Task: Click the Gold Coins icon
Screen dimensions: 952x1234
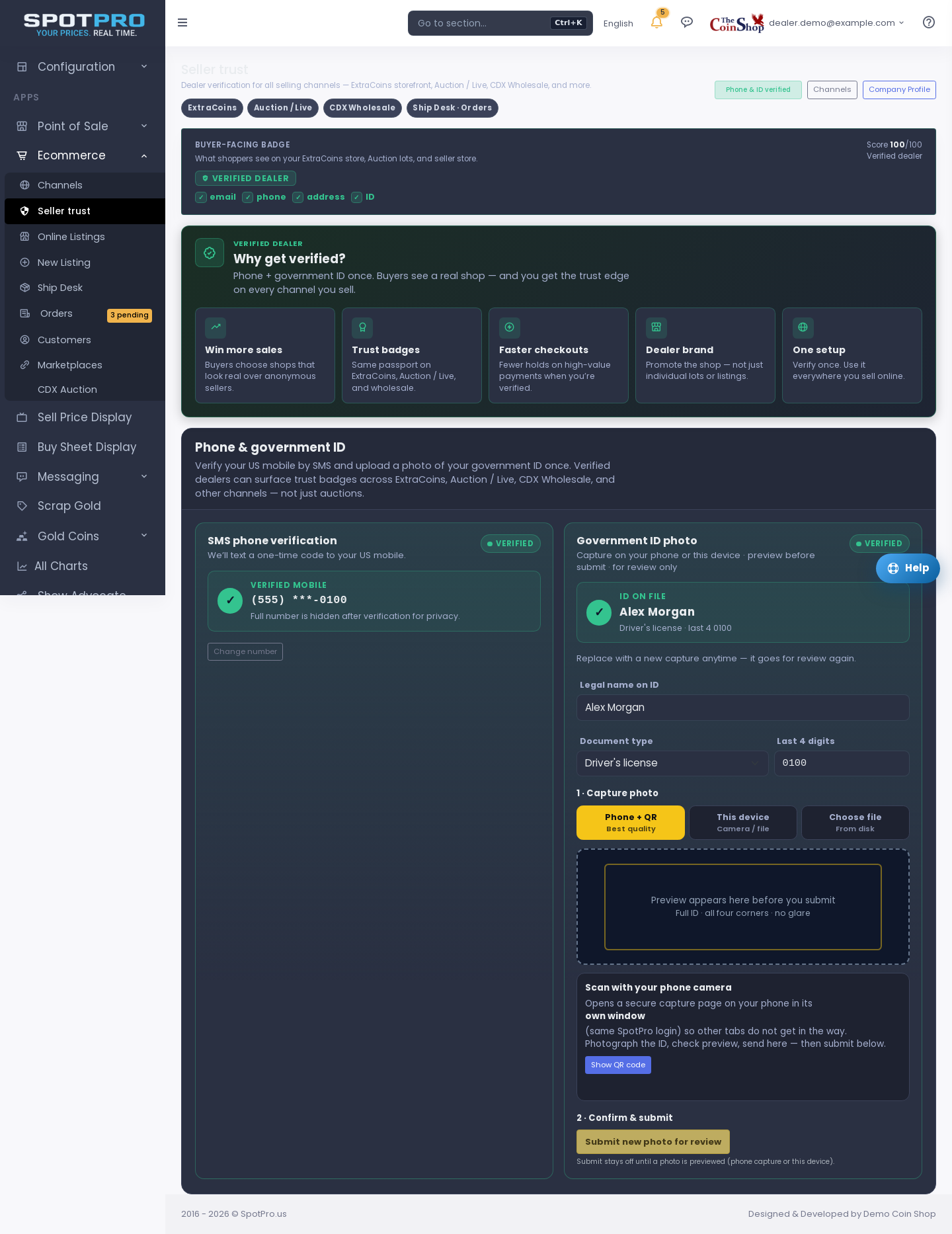Action: pyautogui.click(x=22, y=536)
